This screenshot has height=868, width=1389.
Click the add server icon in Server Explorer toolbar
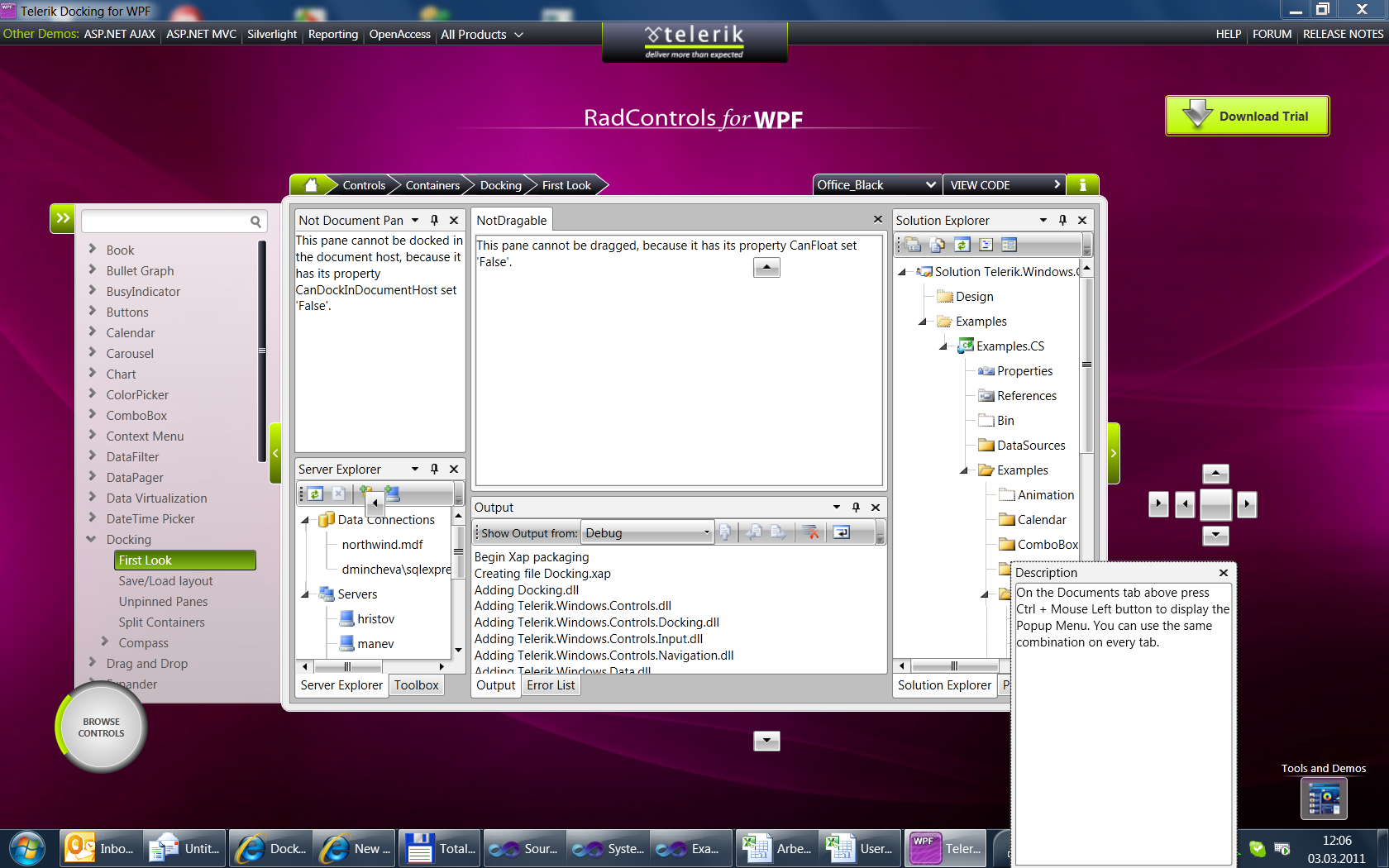[x=391, y=494]
